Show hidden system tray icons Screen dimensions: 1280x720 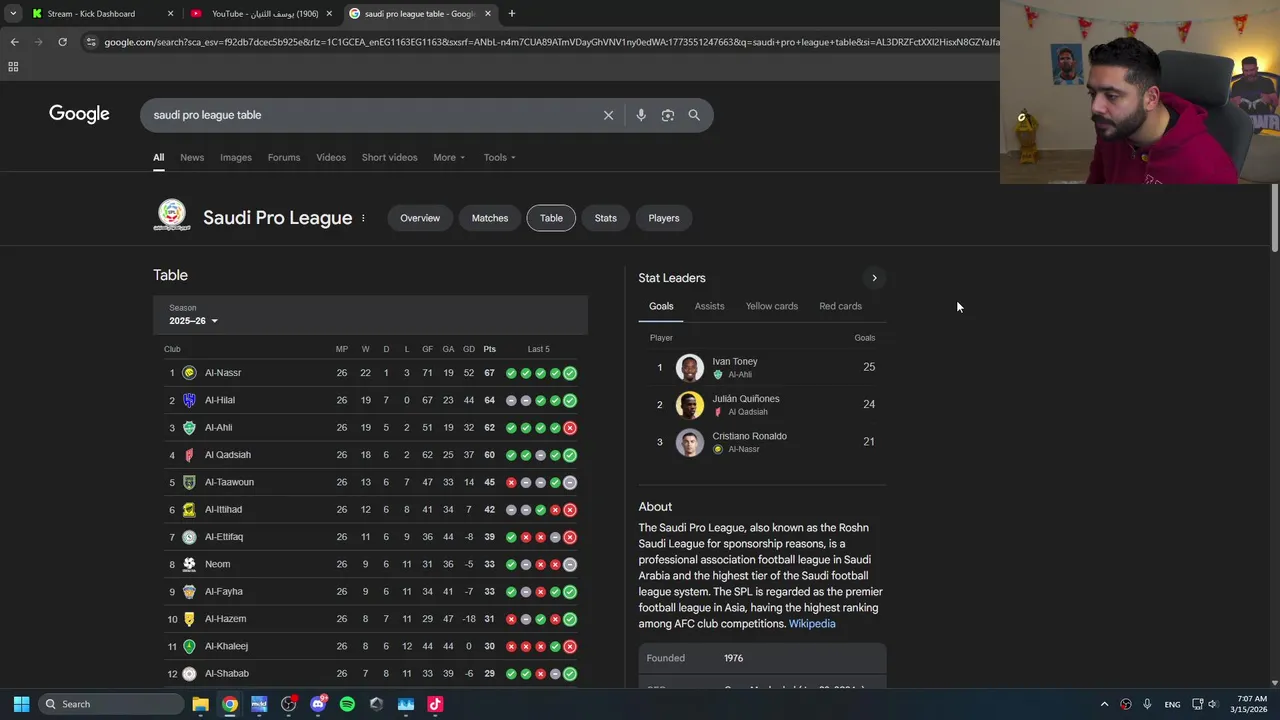1104,704
